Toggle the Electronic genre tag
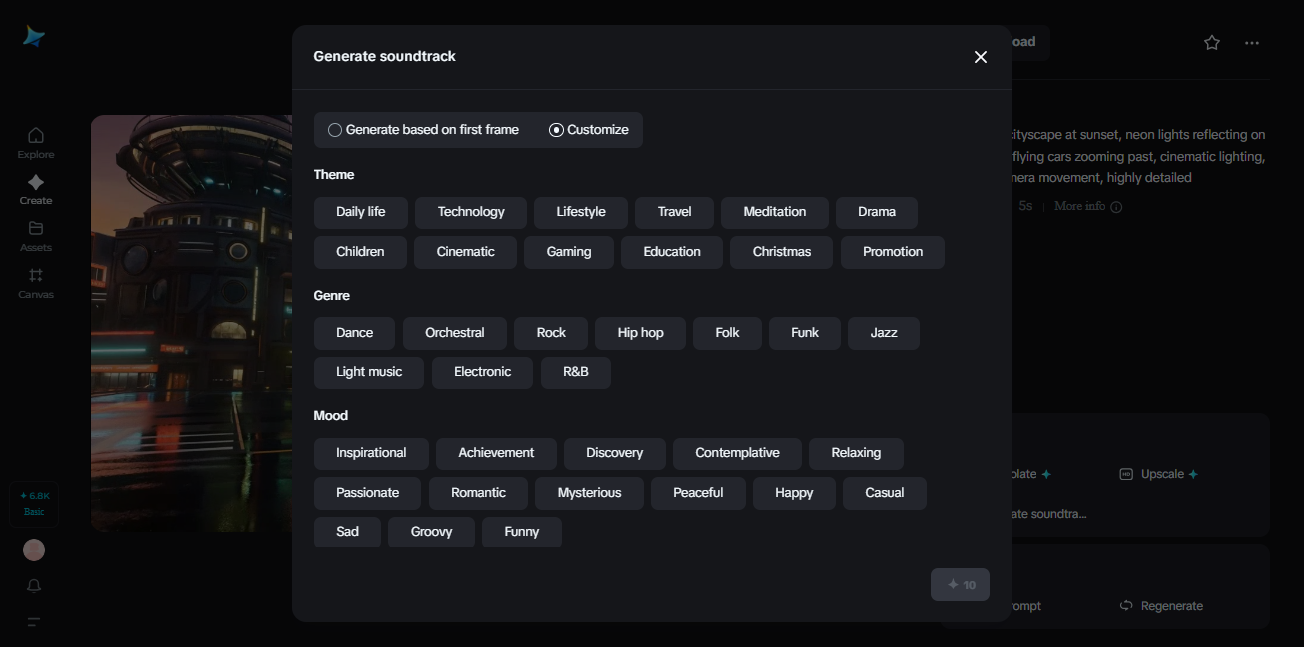 click(x=482, y=372)
